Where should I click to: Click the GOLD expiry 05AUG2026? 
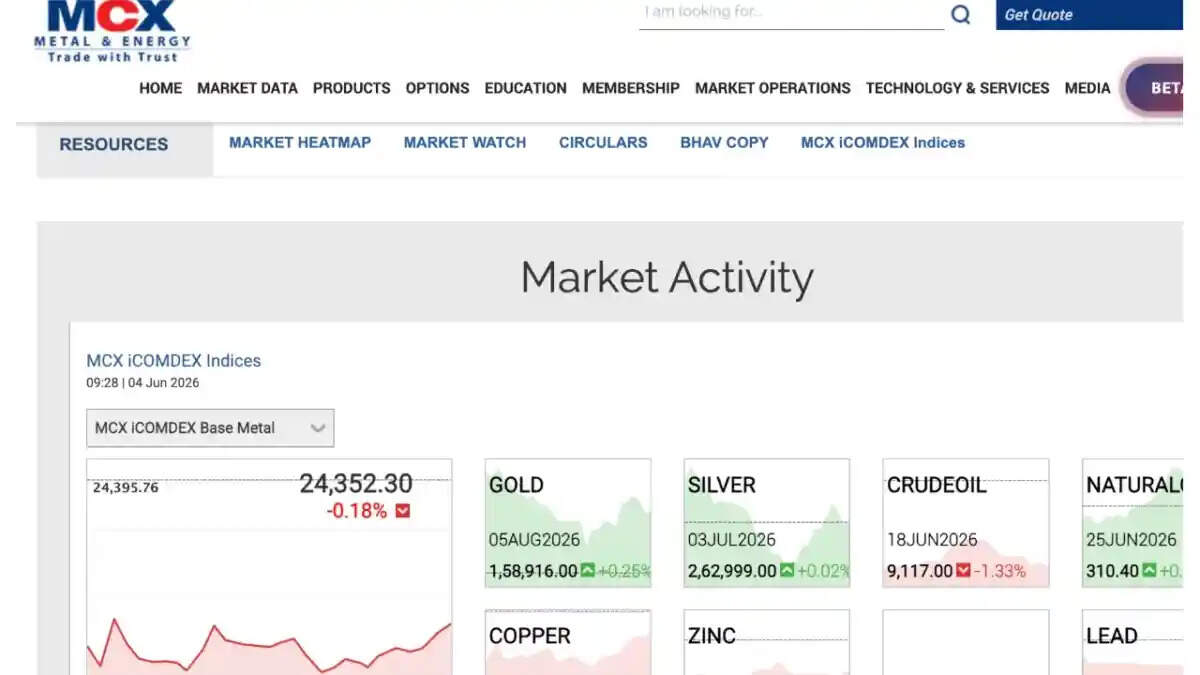[534, 540]
